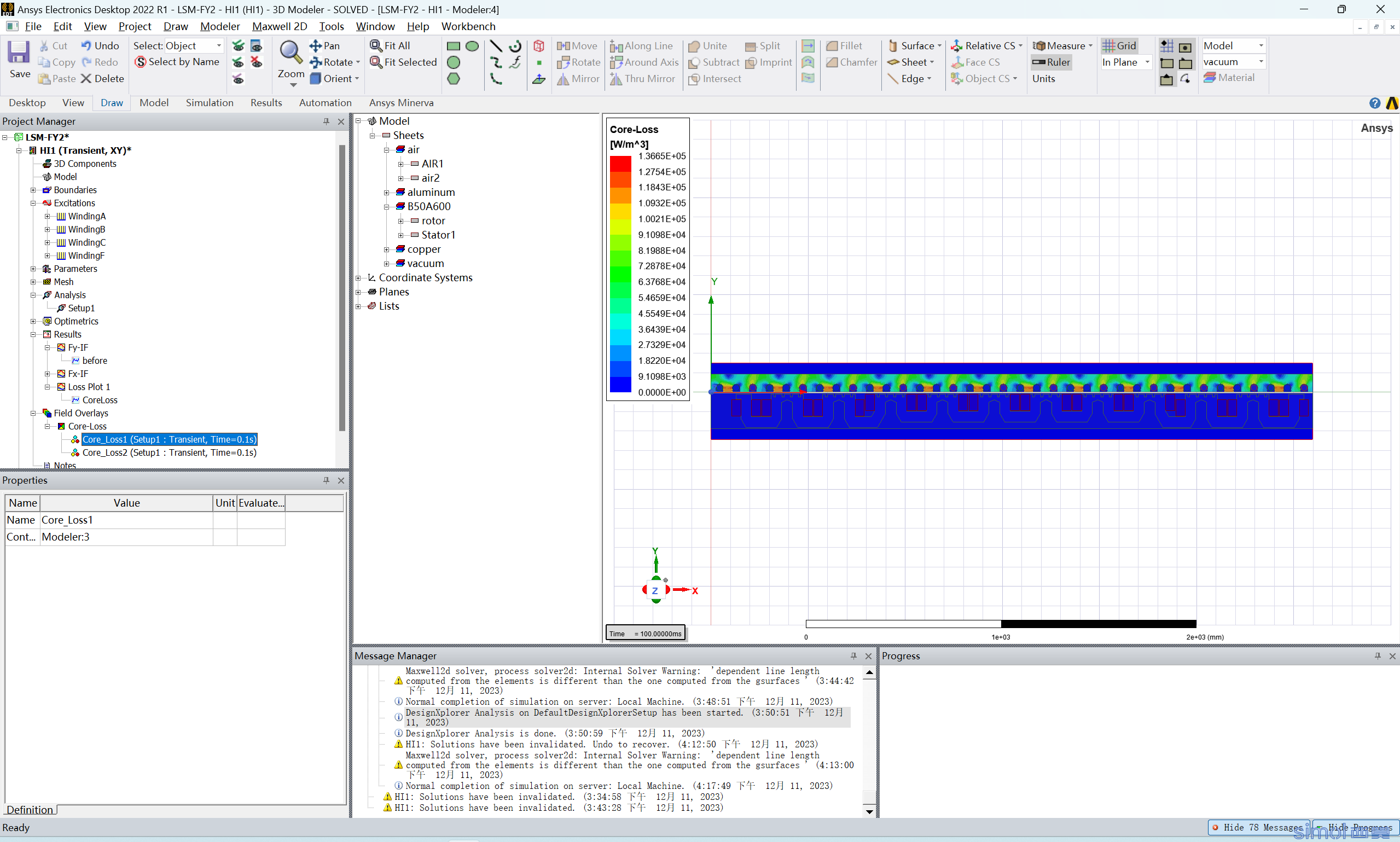
Task: Pin the Project Manager panel
Action: pos(326,121)
